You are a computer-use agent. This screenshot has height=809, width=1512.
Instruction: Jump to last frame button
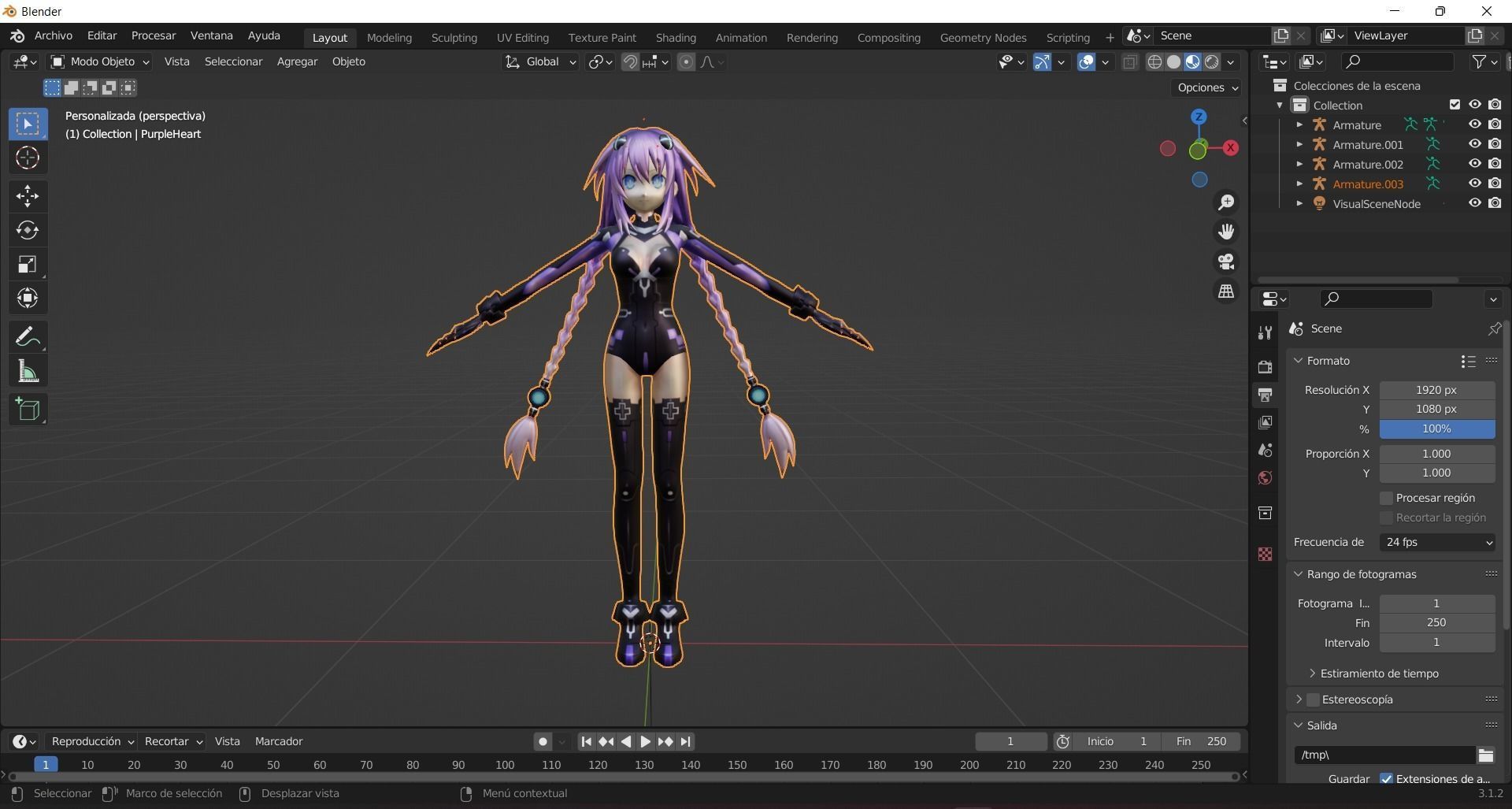click(x=685, y=741)
